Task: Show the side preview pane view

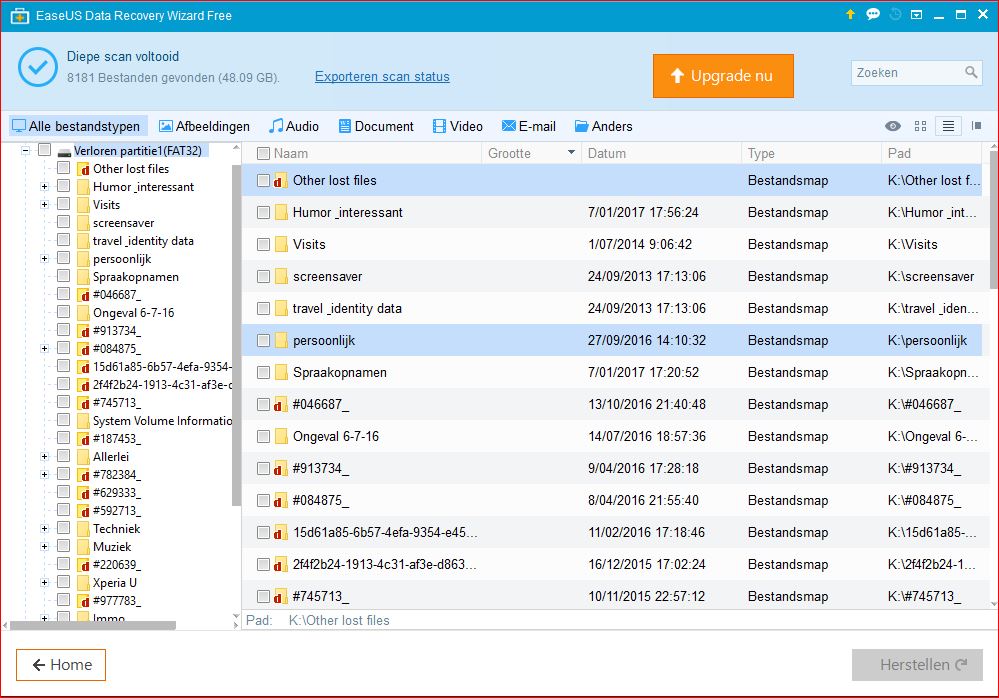Action: pyautogui.click(x=976, y=126)
